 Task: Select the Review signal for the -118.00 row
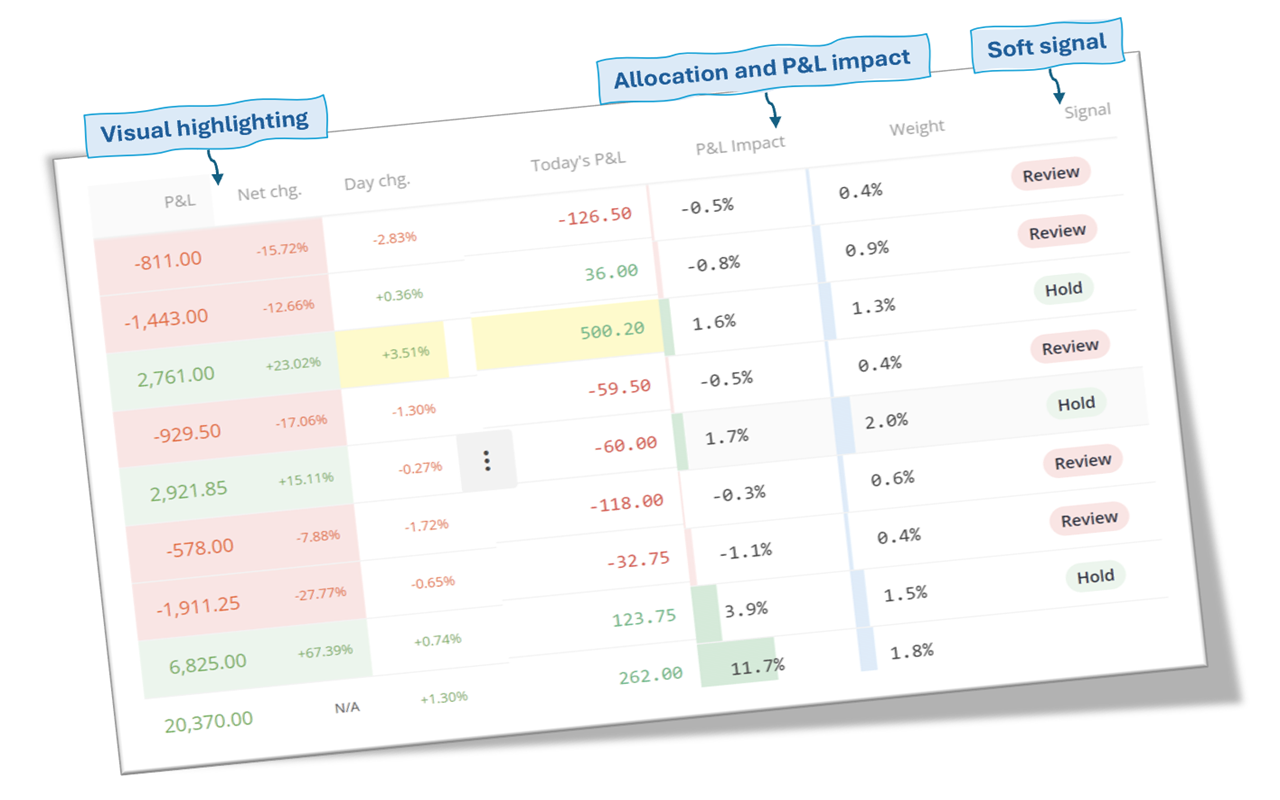(x=1084, y=461)
